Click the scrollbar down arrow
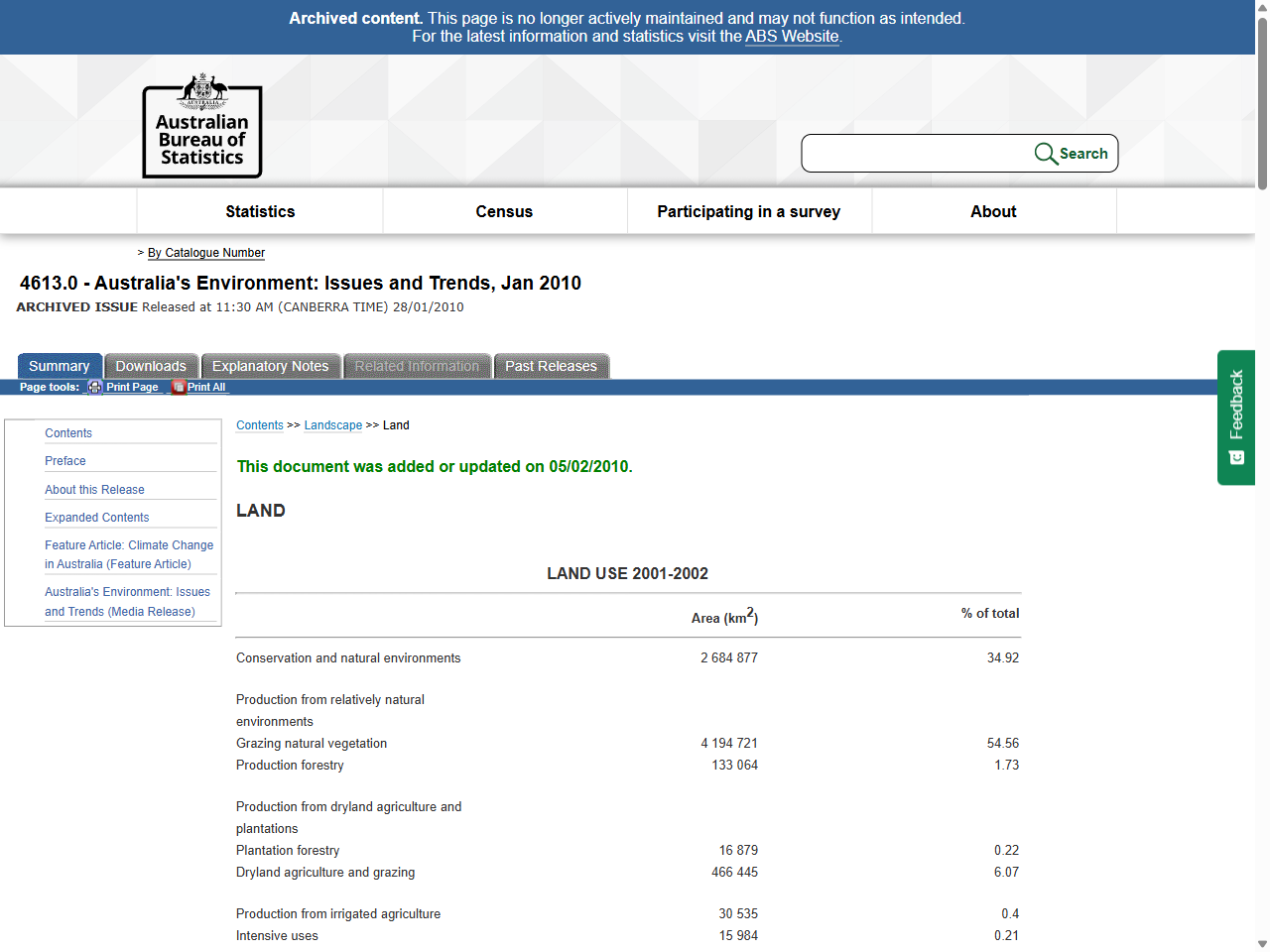This screenshot has height=952, width=1270. pyautogui.click(x=1262, y=944)
